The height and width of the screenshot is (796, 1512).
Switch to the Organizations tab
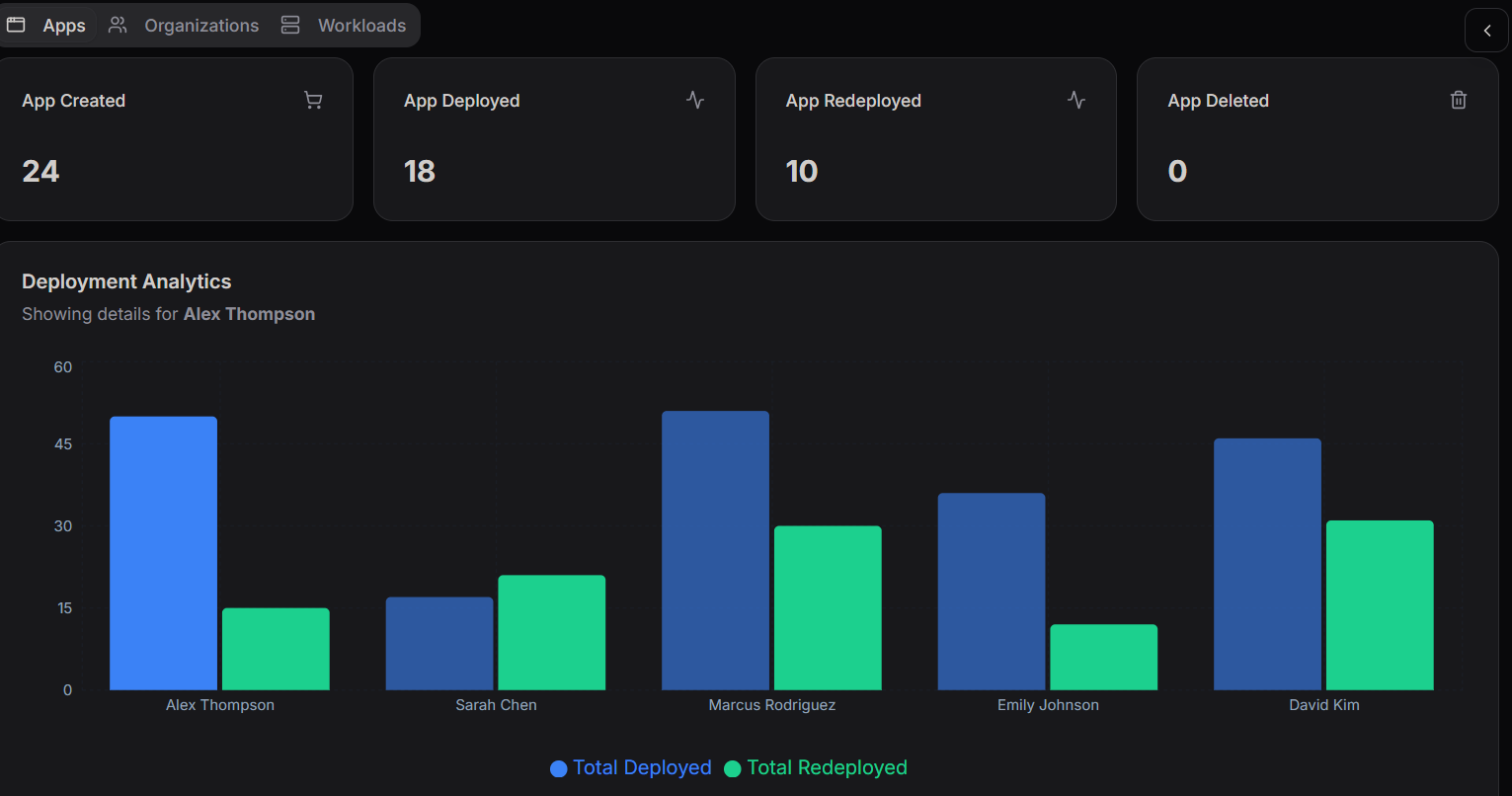tap(201, 26)
